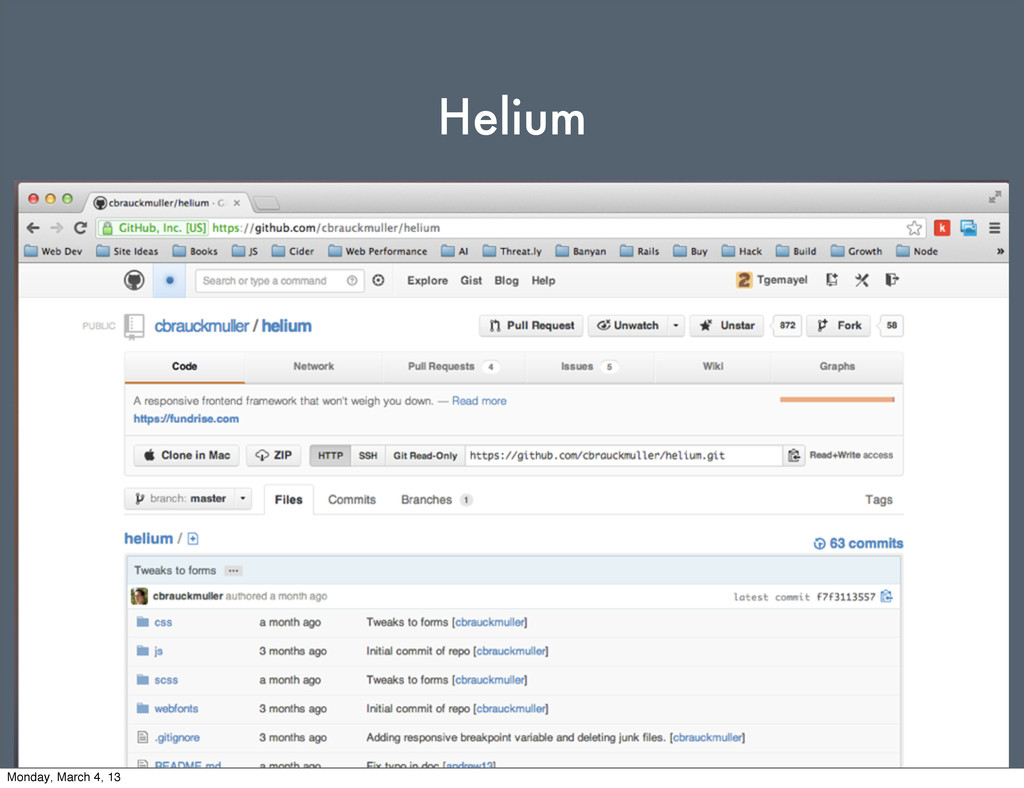Viewport: 1024px width, 788px height.
Task: Open the Explore navigation link
Action: click(x=427, y=281)
